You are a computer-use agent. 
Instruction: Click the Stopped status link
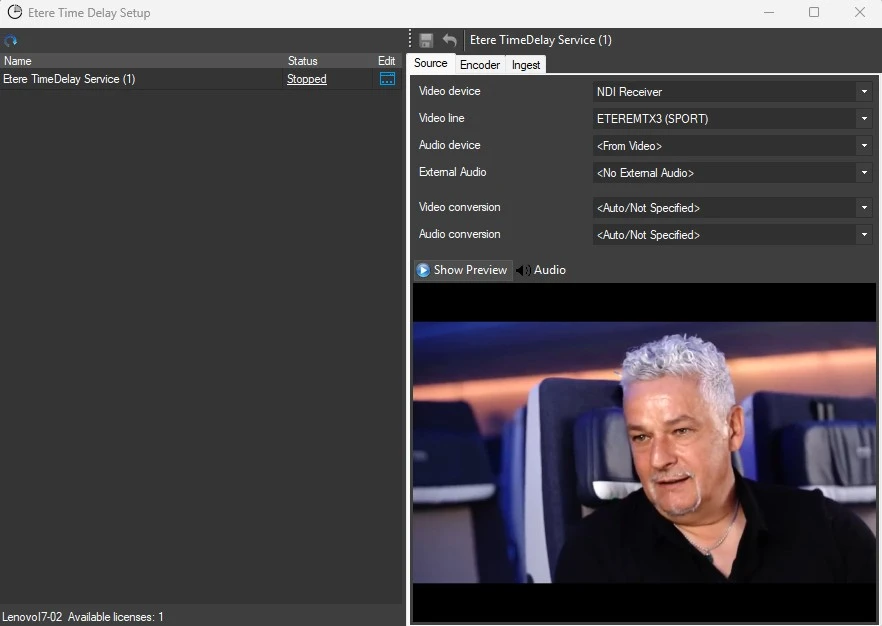click(x=306, y=79)
